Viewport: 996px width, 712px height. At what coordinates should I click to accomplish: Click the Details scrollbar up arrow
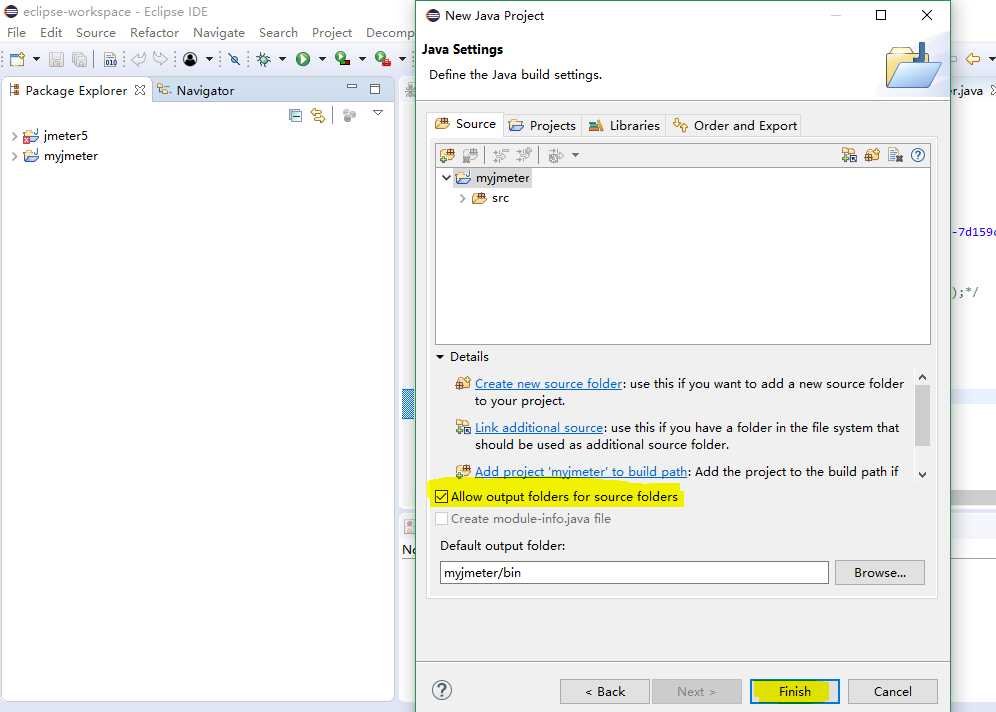click(x=922, y=377)
